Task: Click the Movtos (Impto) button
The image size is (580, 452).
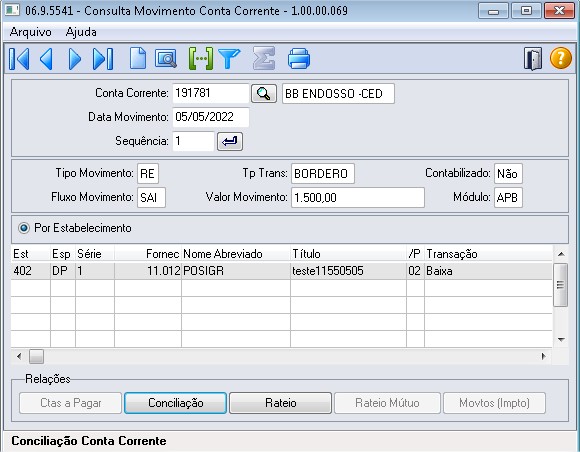Action: (x=494, y=403)
